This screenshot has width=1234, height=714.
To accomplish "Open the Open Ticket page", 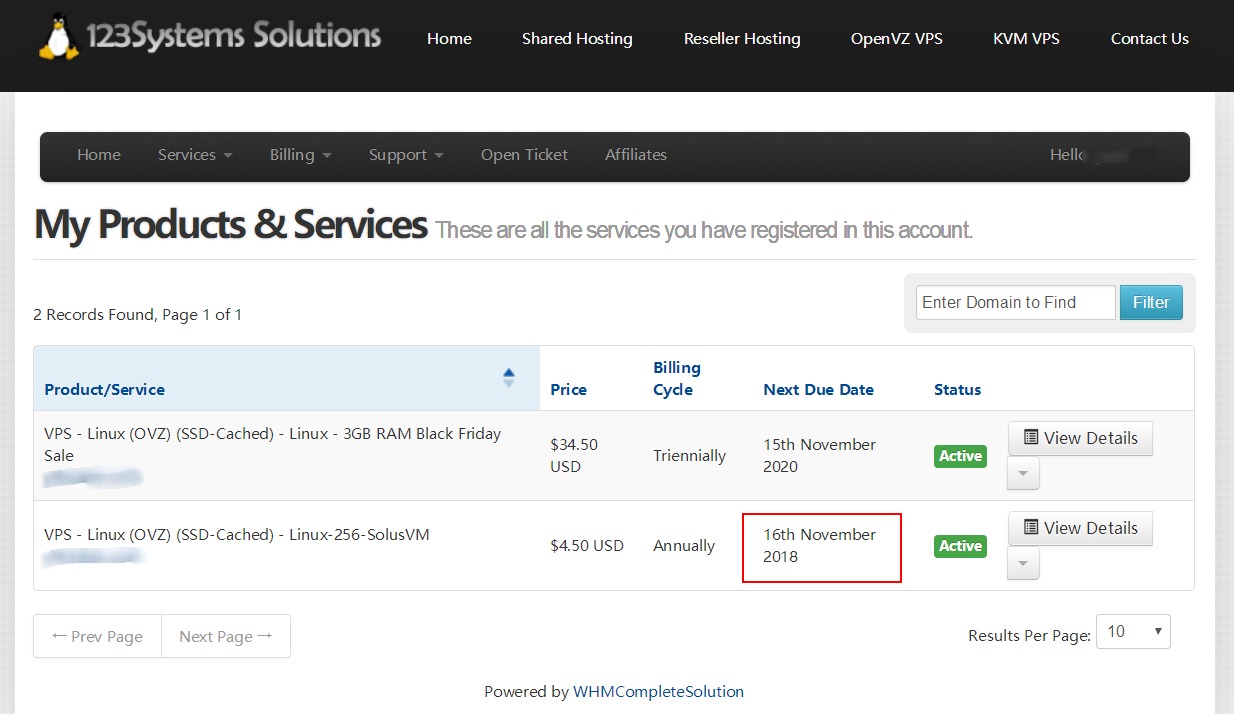I will (x=524, y=155).
